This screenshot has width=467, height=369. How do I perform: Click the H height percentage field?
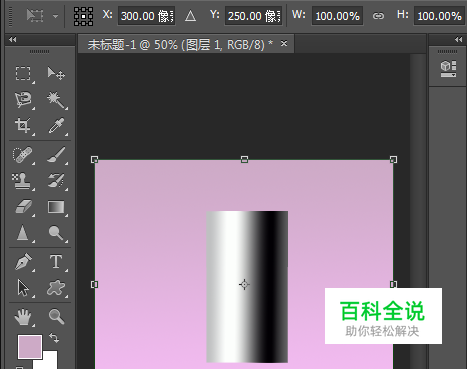(x=439, y=16)
